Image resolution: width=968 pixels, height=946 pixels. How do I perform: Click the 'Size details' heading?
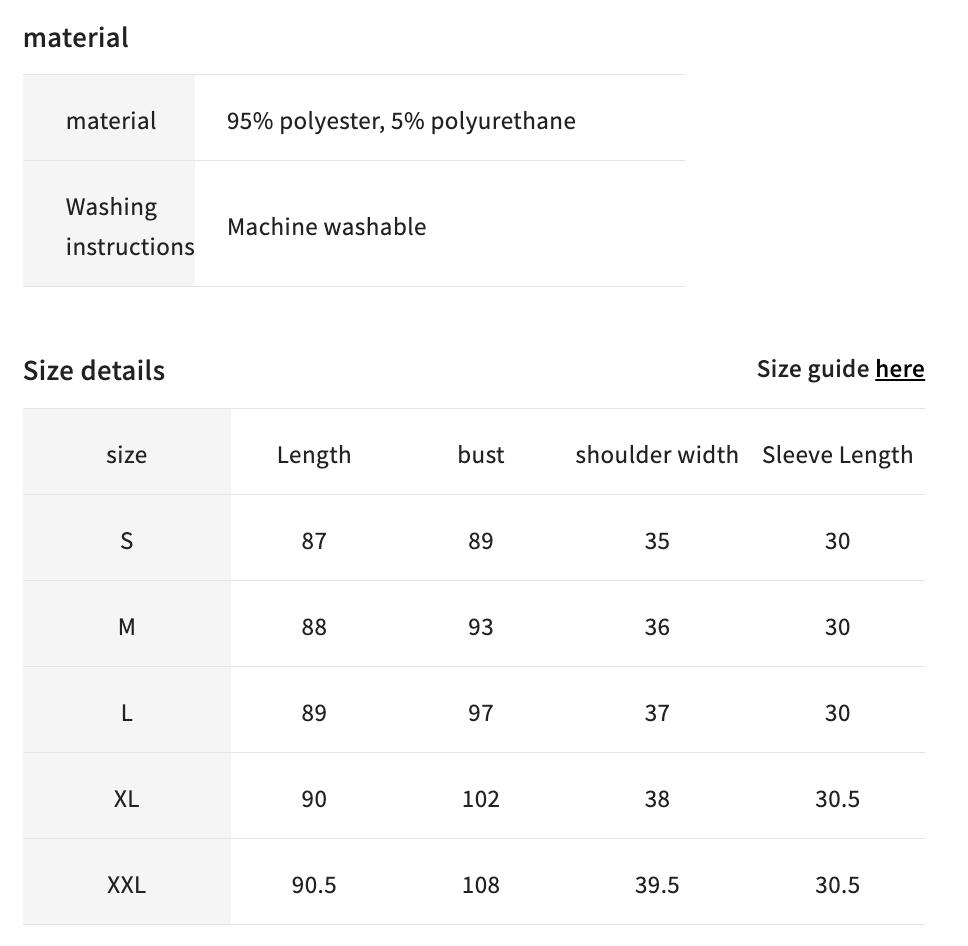pyautogui.click(x=94, y=371)
